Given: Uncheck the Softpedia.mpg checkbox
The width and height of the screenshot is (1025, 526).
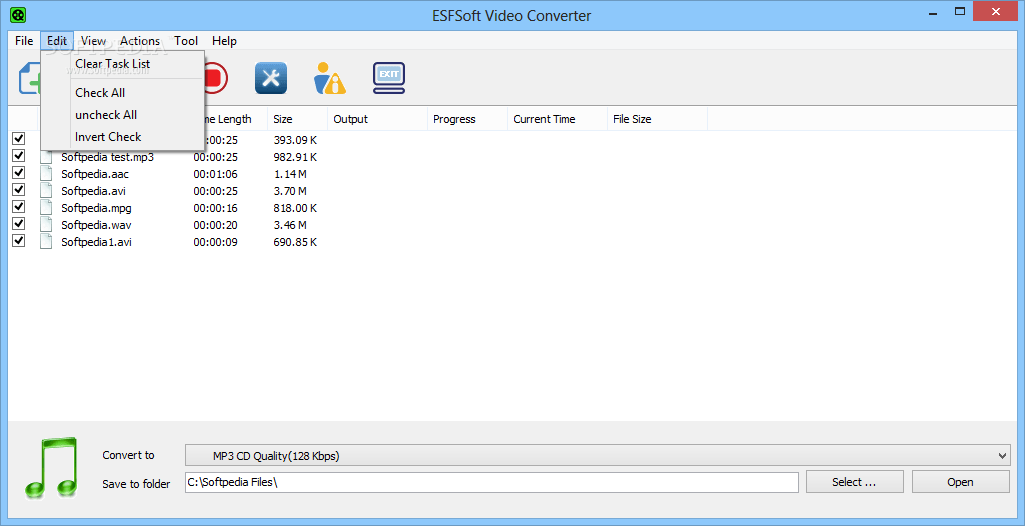Looking at the screenshot, I should (18, 206).
